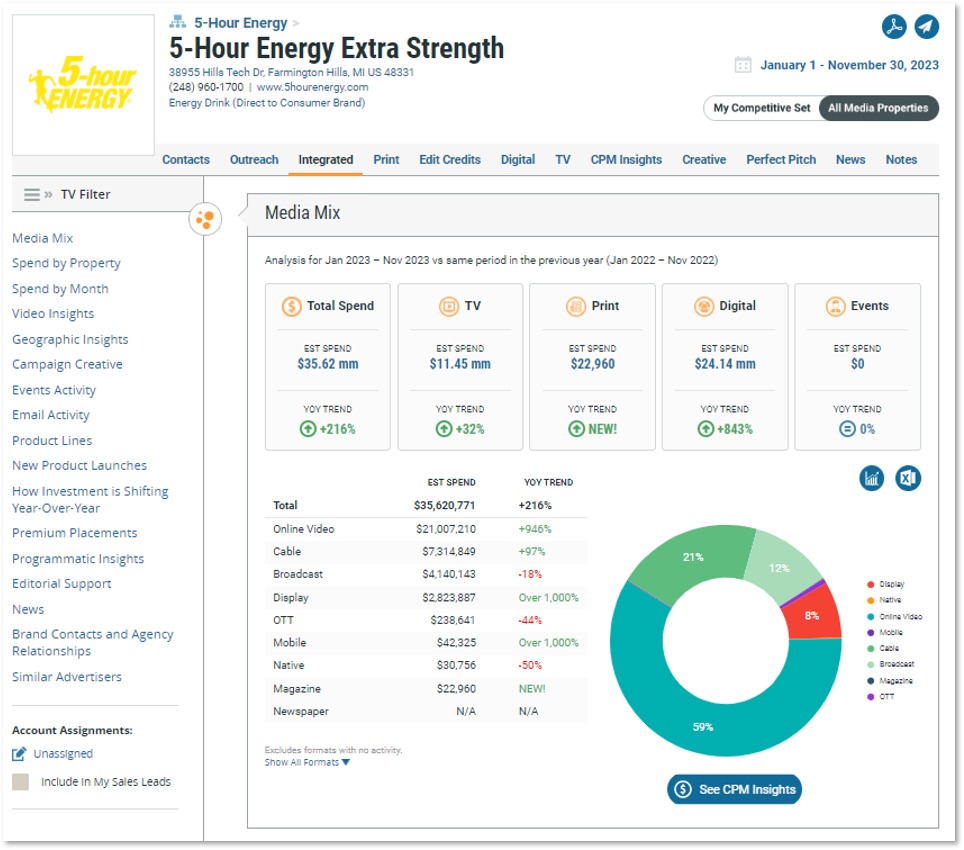This screenshot has height=850, width=964.
Task: Click the Online Video legend swatch
Action: (x=871, y=616)
